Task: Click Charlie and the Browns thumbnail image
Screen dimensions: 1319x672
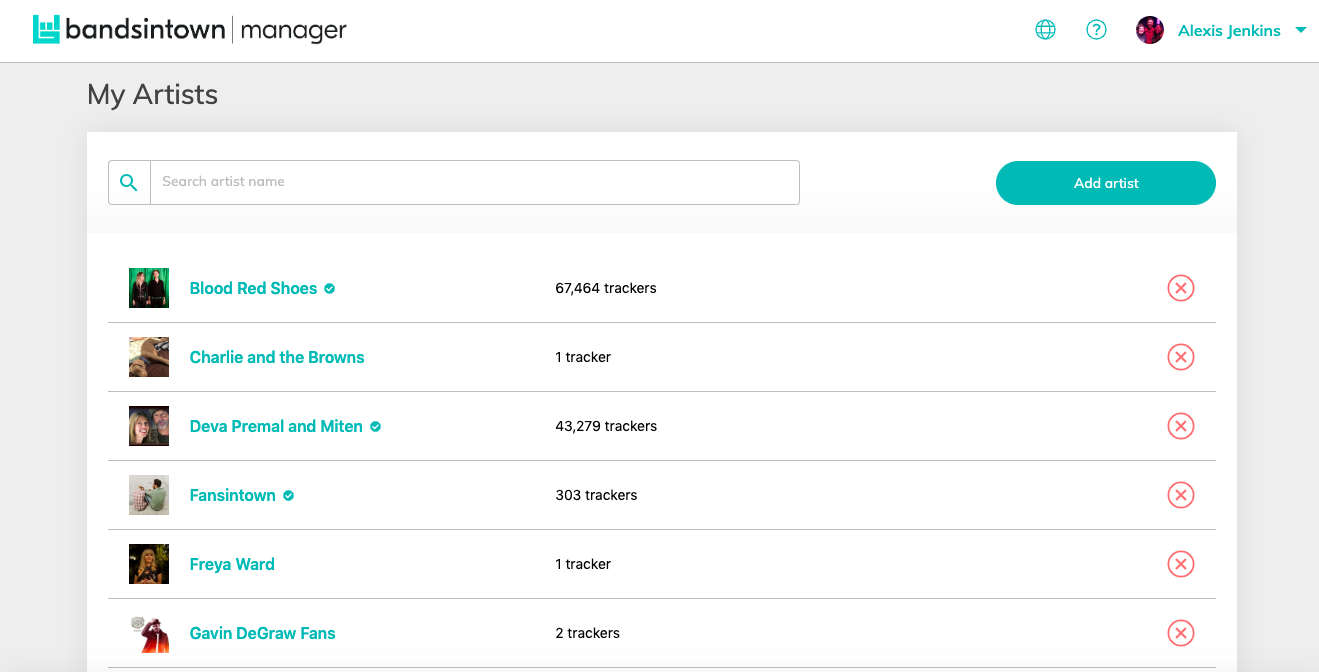Action: click(x=149, y=357)
